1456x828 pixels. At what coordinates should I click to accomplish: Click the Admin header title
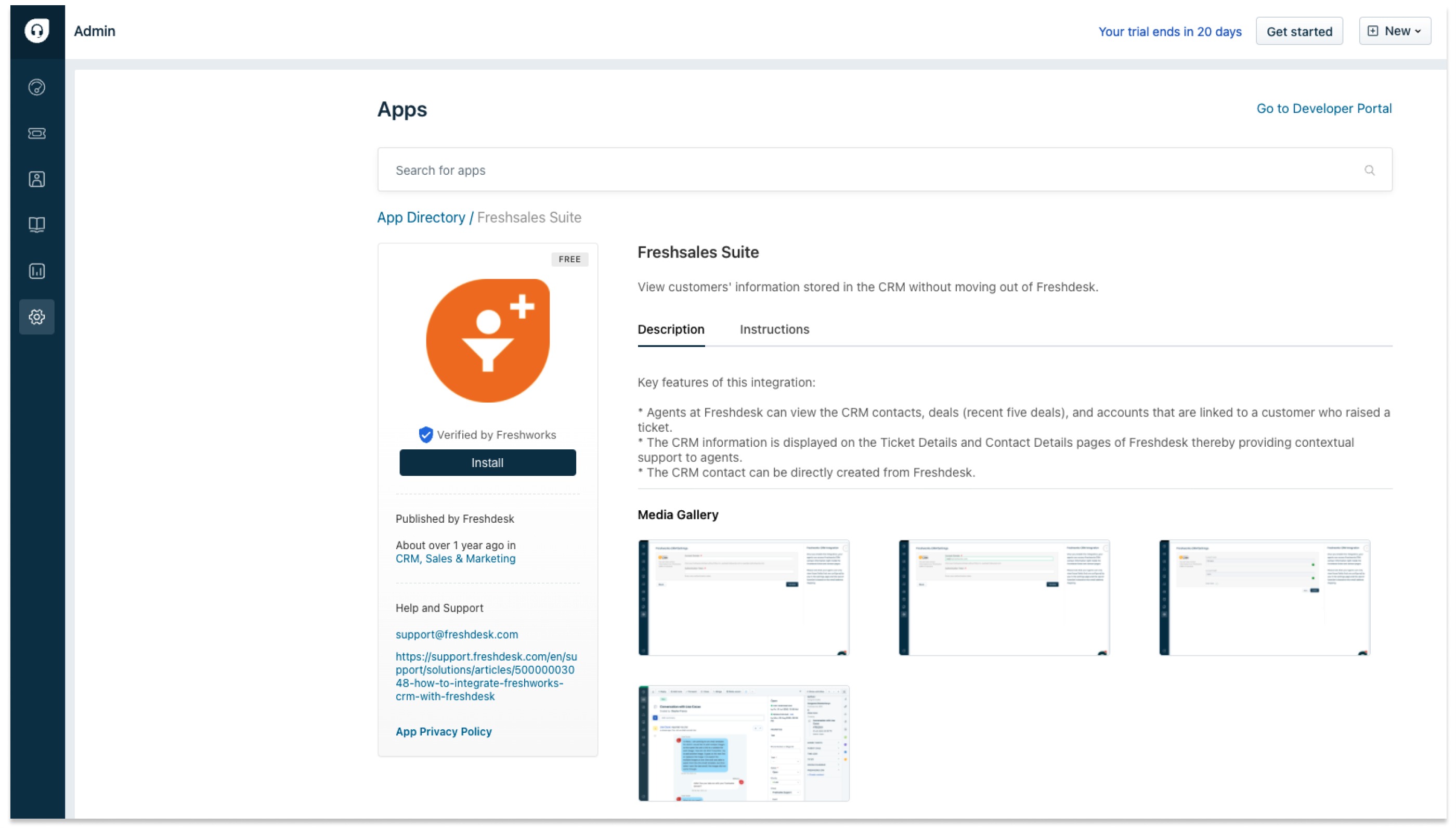(94, 31)
